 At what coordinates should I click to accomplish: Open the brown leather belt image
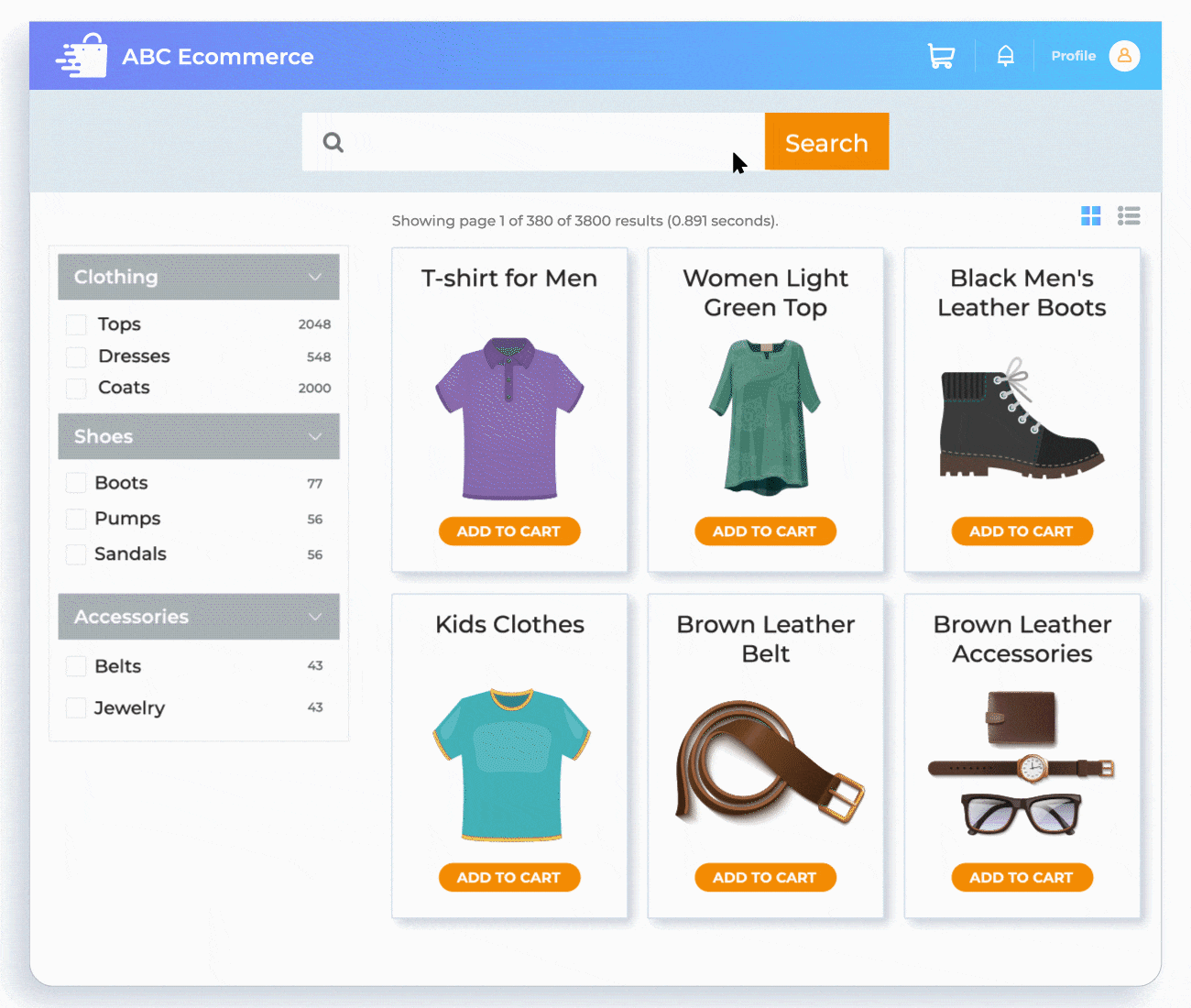pos(770,761)
